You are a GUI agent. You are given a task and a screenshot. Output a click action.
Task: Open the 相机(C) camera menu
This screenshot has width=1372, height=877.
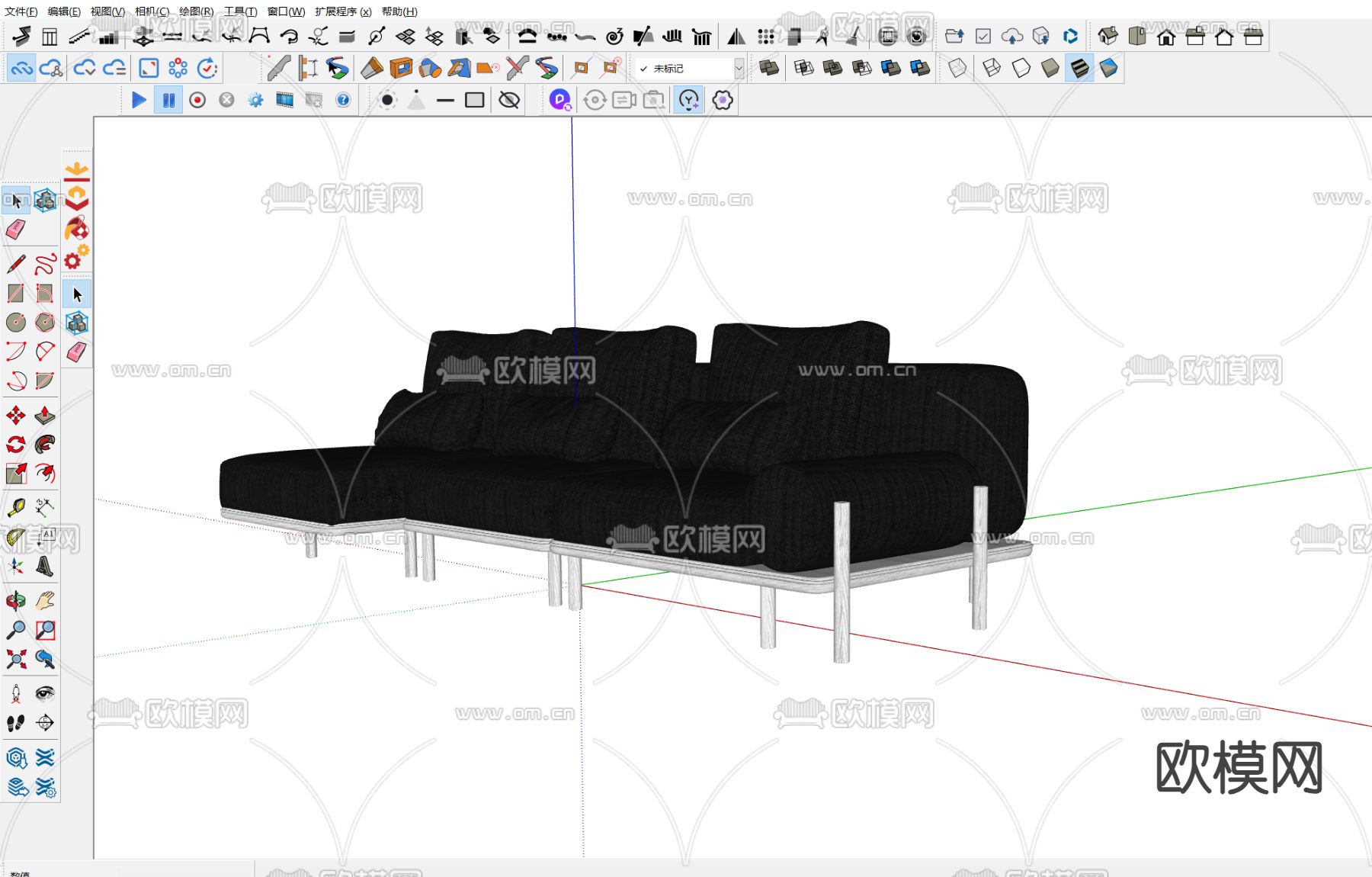[x=152, y=11]
